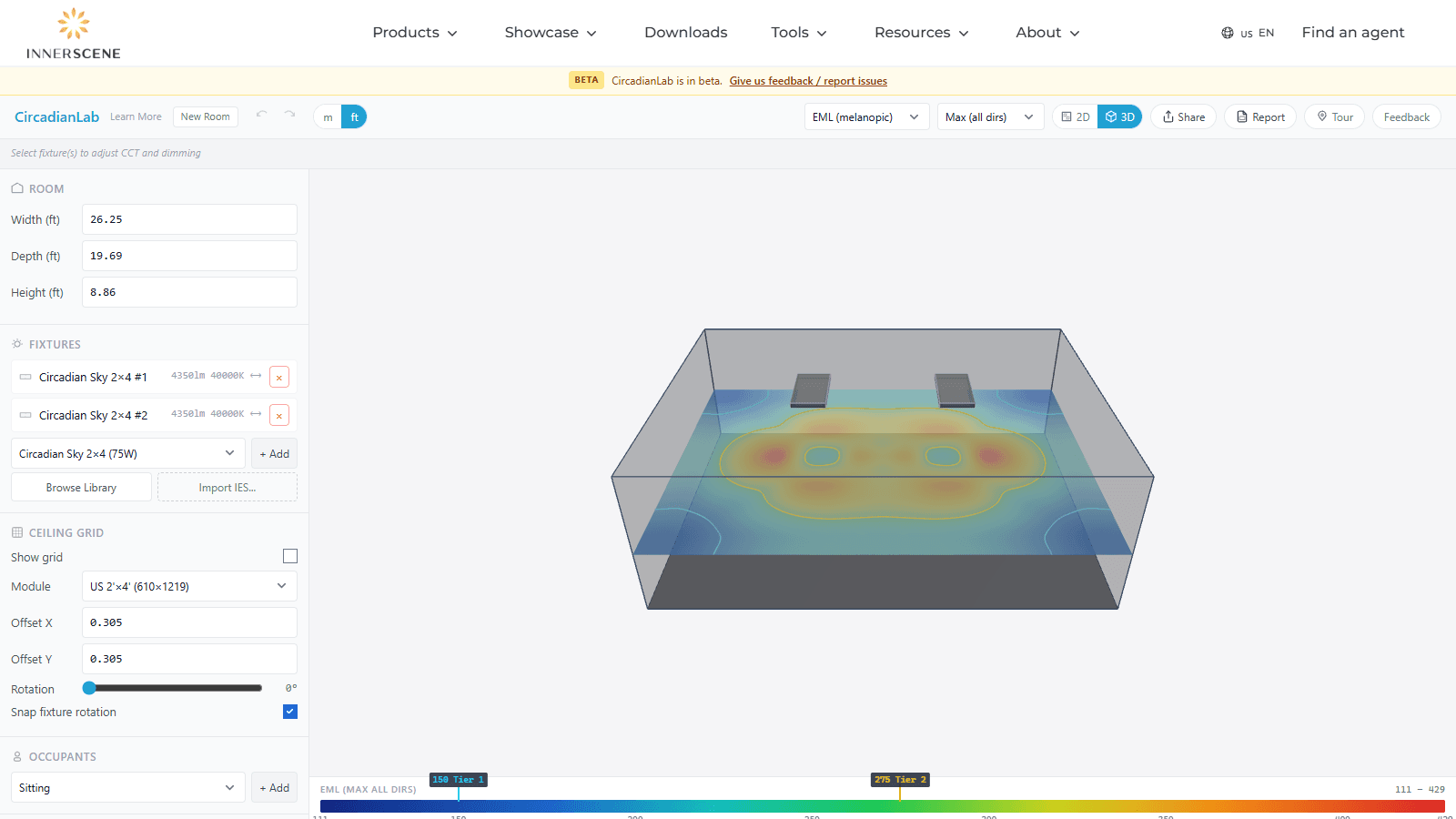
Task: Click the Occupants person icon
Action: pyautogui.click(x=17, y=756)
